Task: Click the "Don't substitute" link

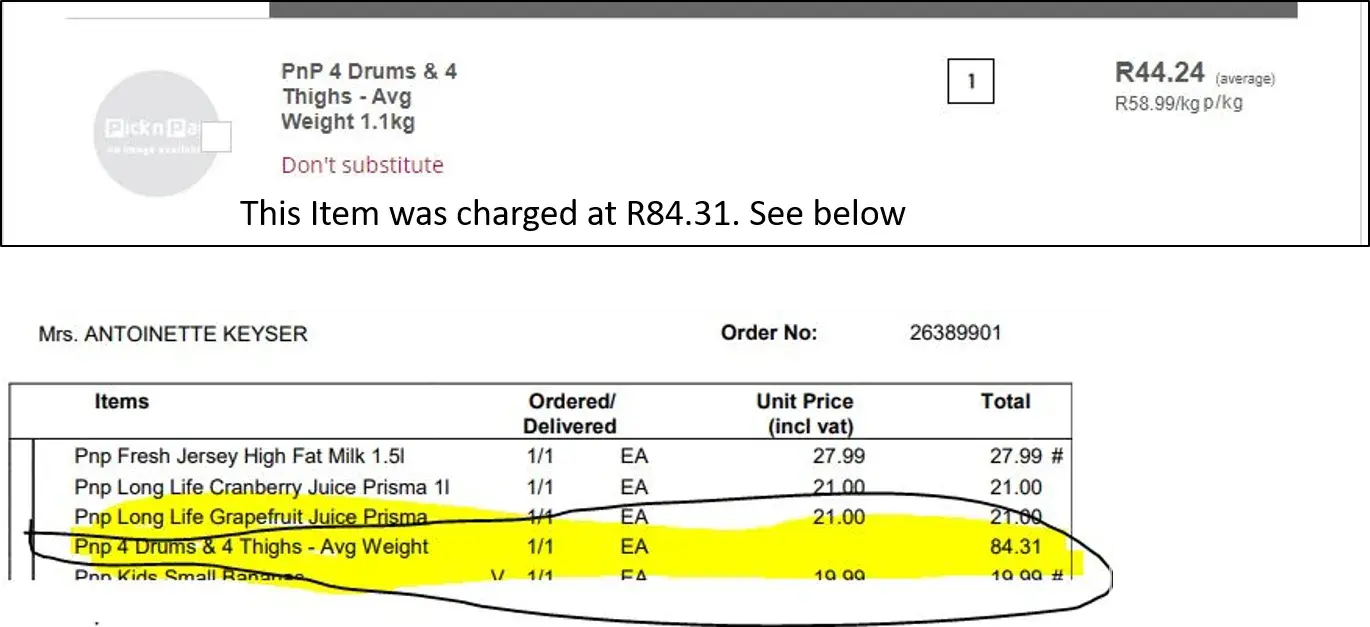Action: [362, 165]
